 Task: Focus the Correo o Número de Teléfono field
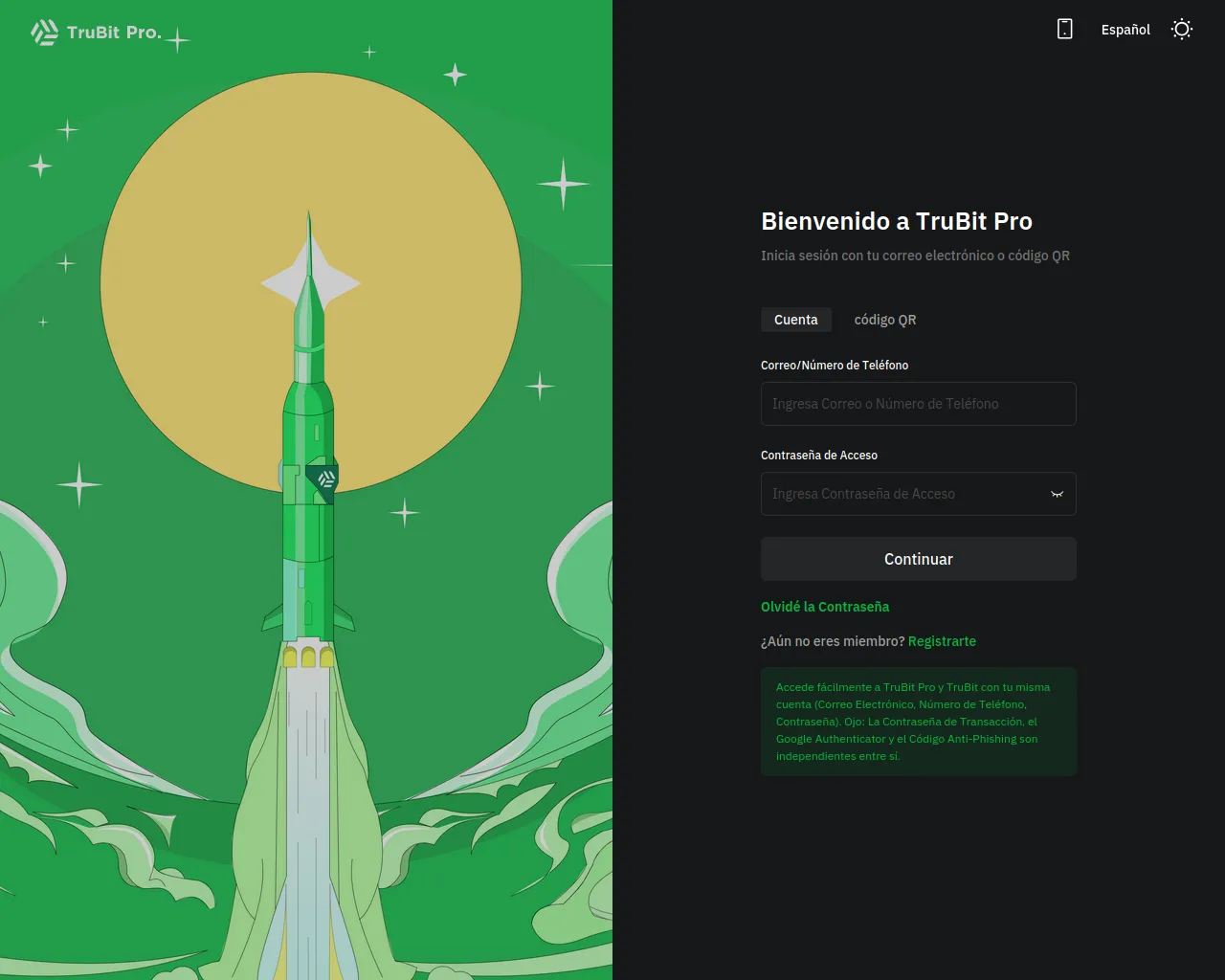pos(919,404)
